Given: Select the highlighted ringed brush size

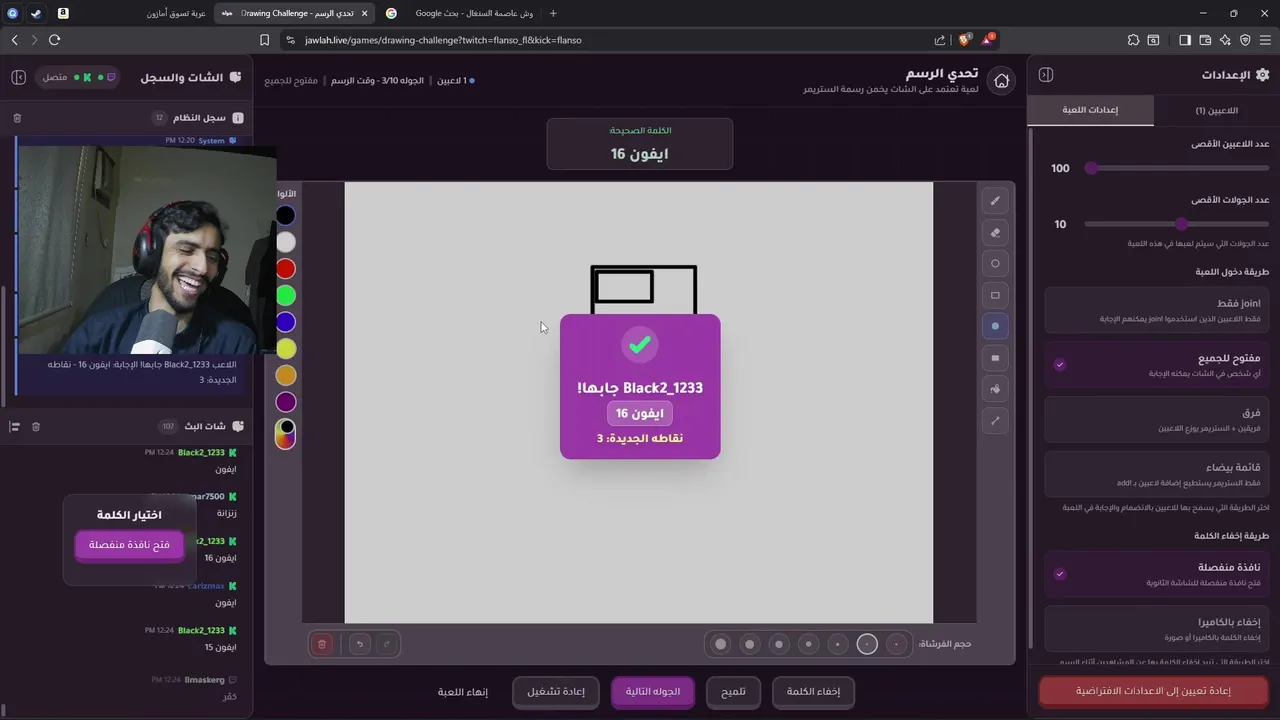Looking at the screenshot, I should [x=867, y=644].
